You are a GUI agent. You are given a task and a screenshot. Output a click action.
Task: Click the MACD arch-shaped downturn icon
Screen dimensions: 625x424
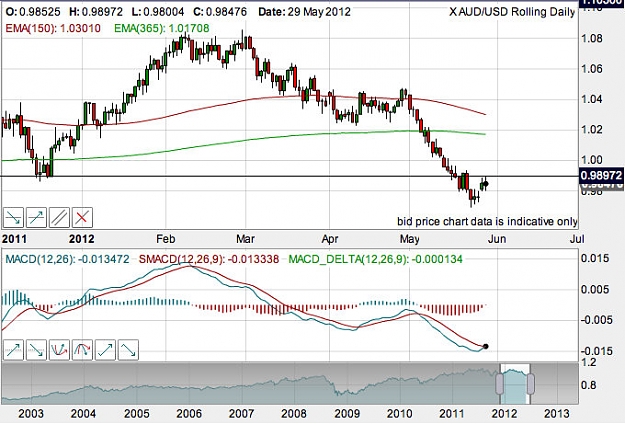click(x=82, y=350)
